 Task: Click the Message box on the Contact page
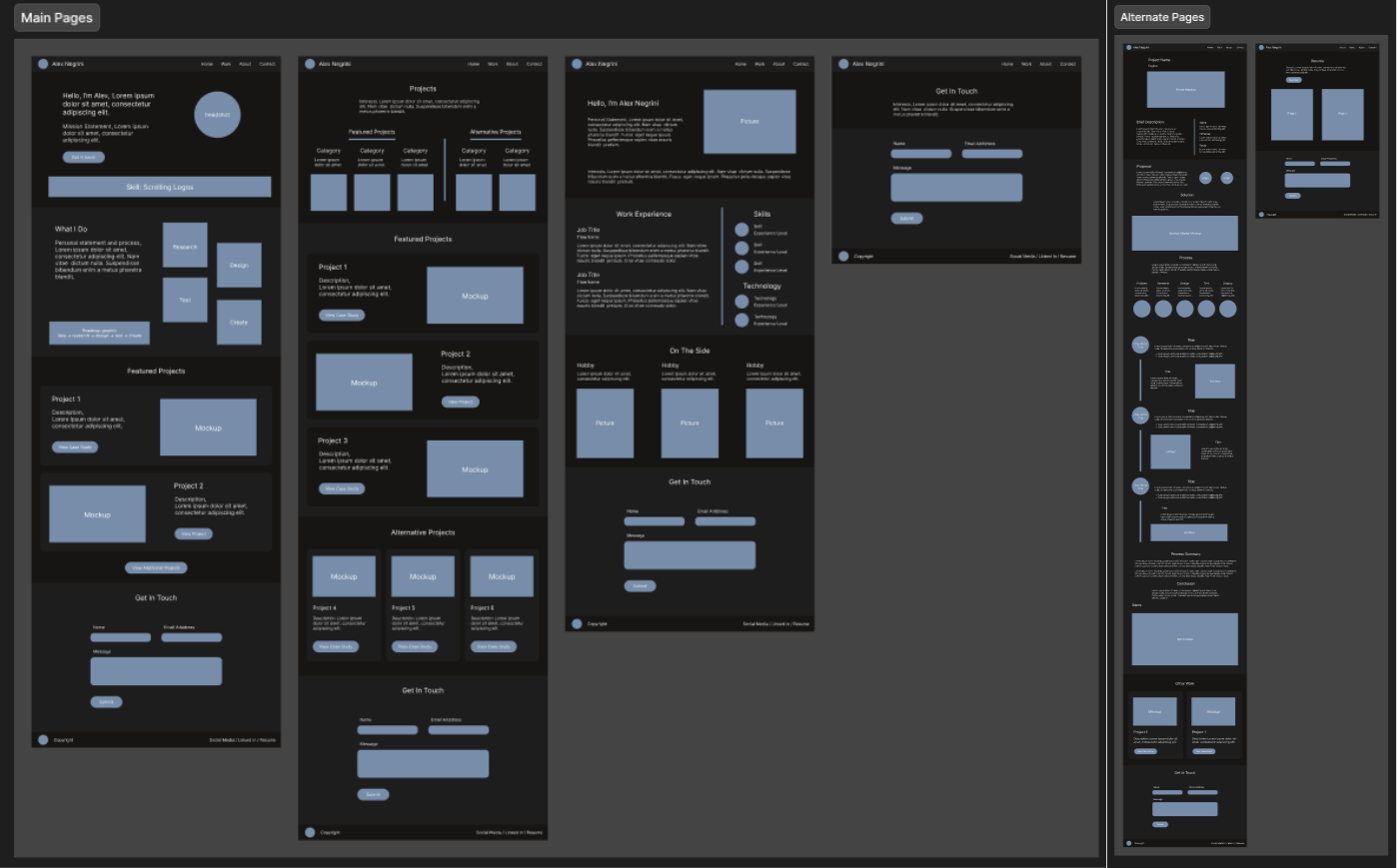point(956,188)
